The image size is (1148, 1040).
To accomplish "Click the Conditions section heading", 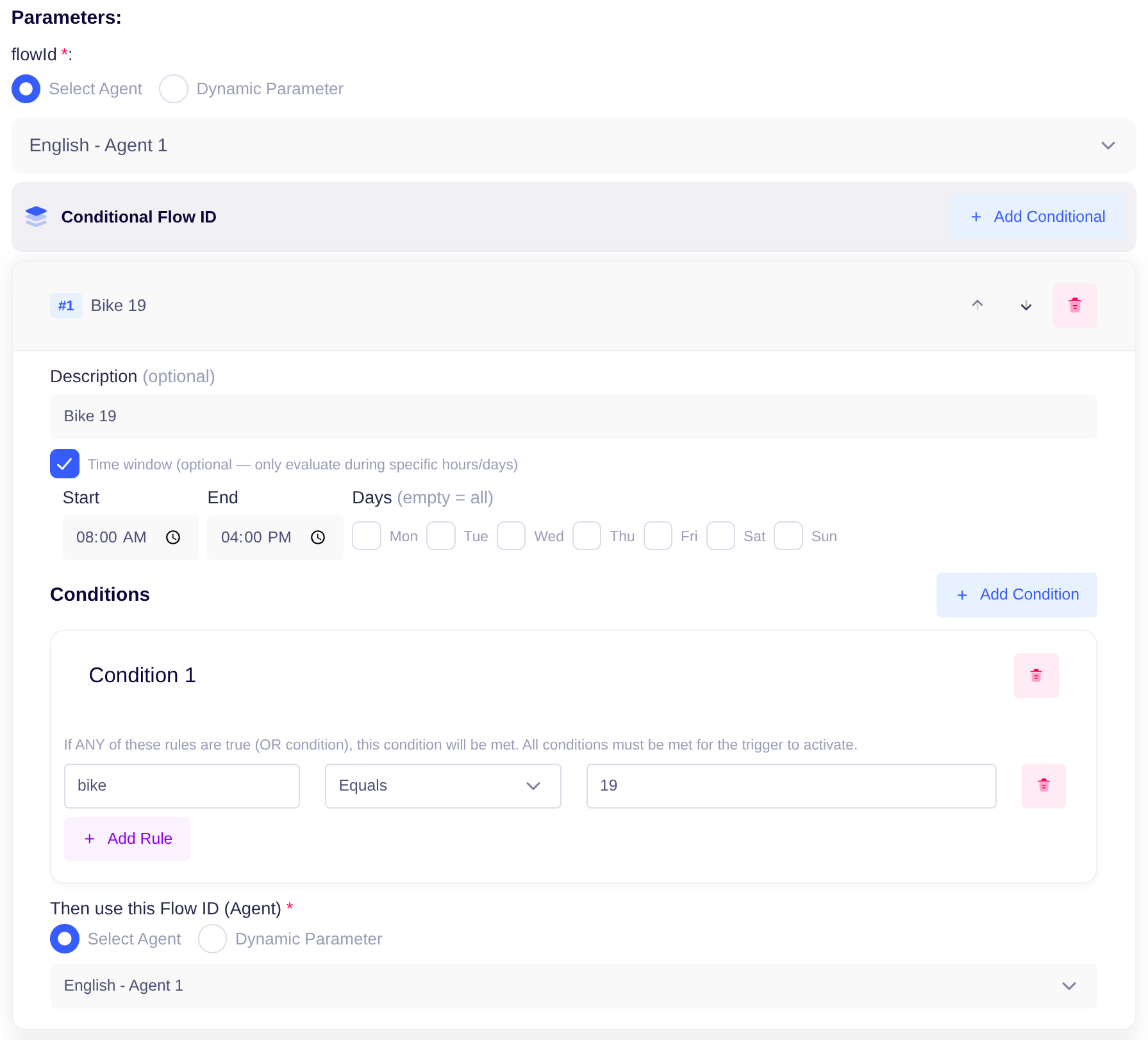I will click(x=100, y=594).
